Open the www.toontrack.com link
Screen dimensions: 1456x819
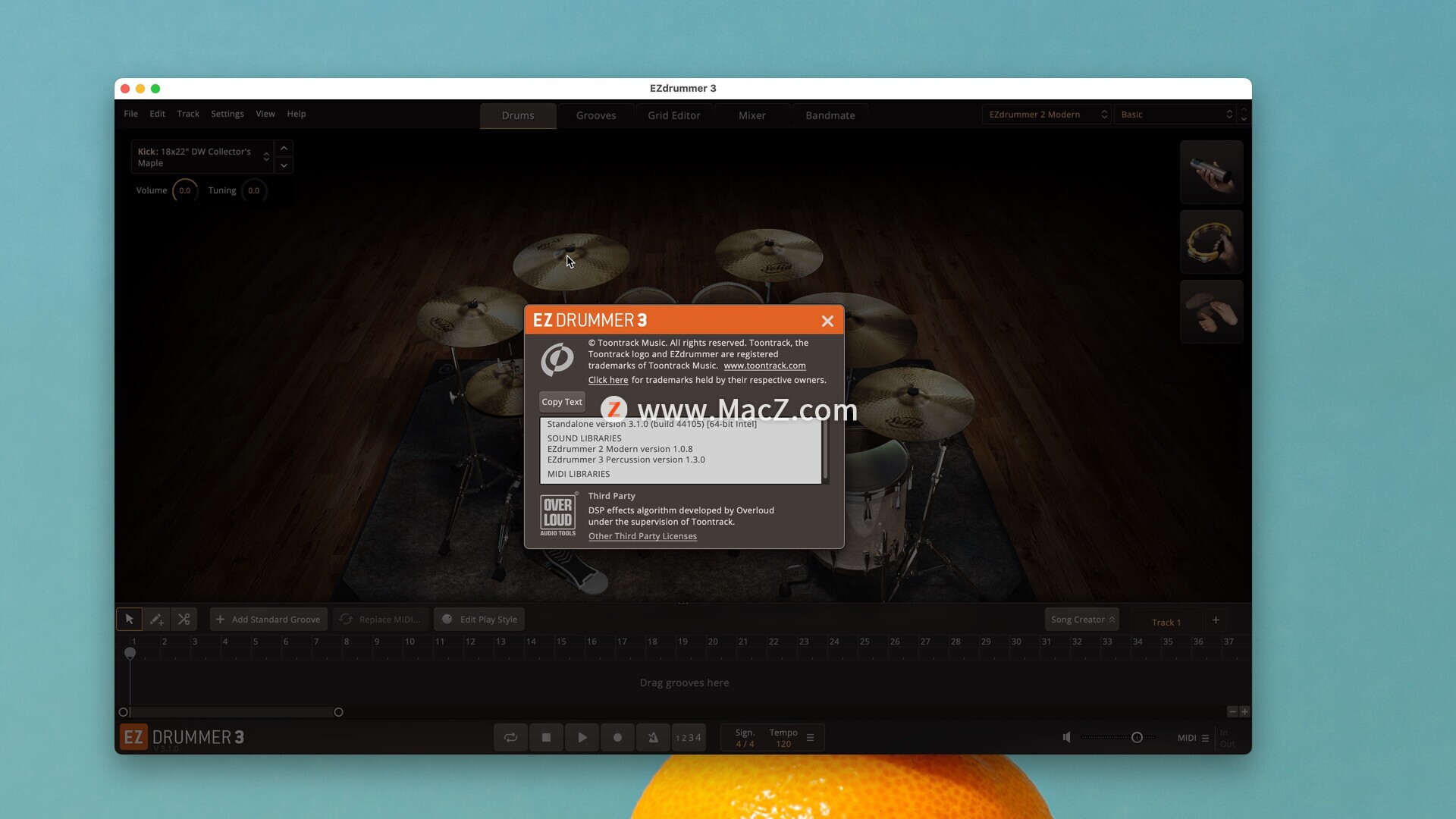pos(764,366)
